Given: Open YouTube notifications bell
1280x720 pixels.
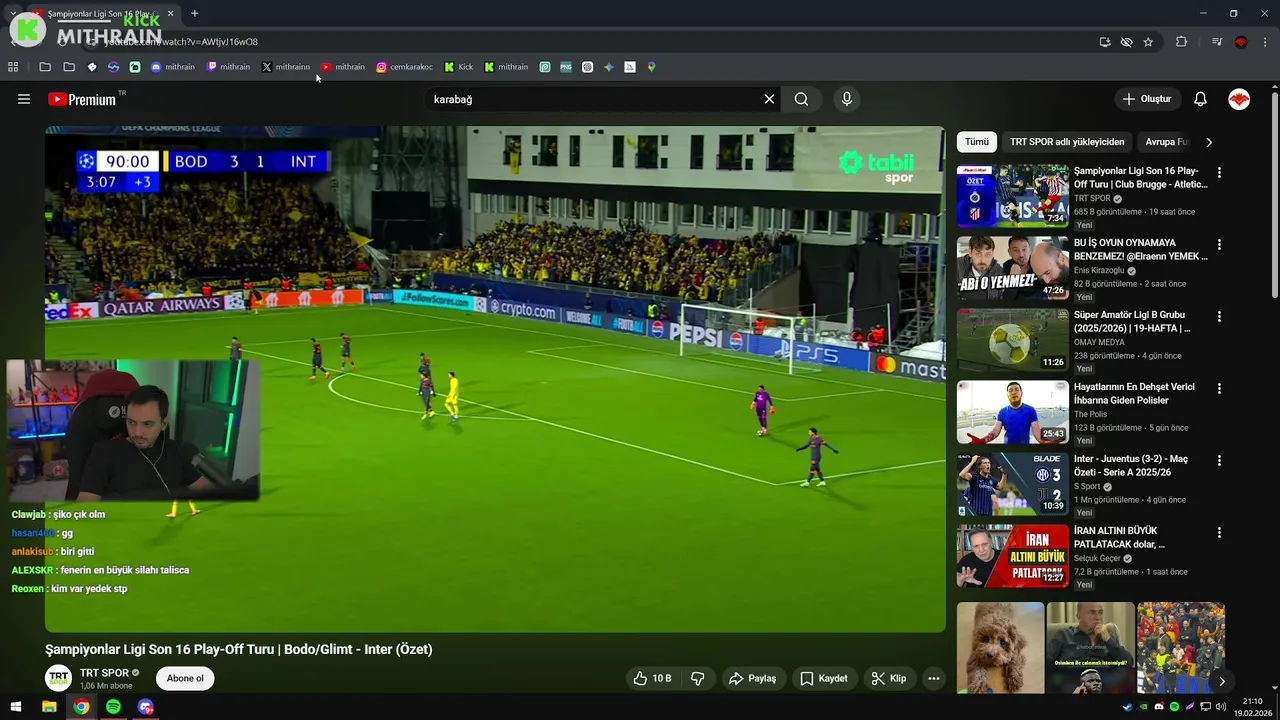Looking at the screenshot, I should (x=1200, y=99).
